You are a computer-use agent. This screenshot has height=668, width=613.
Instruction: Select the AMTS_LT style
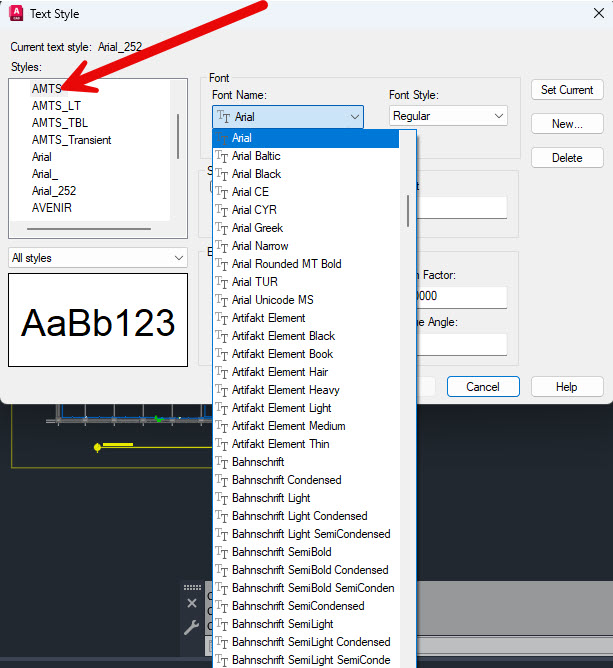[x=56, y=106]
